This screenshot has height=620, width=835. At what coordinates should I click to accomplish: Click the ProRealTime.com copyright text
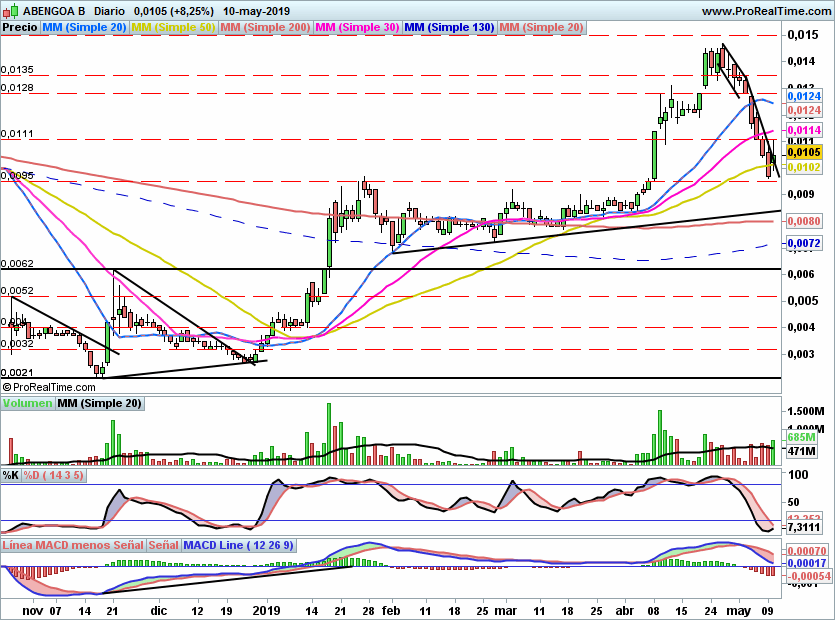[49, 387]
